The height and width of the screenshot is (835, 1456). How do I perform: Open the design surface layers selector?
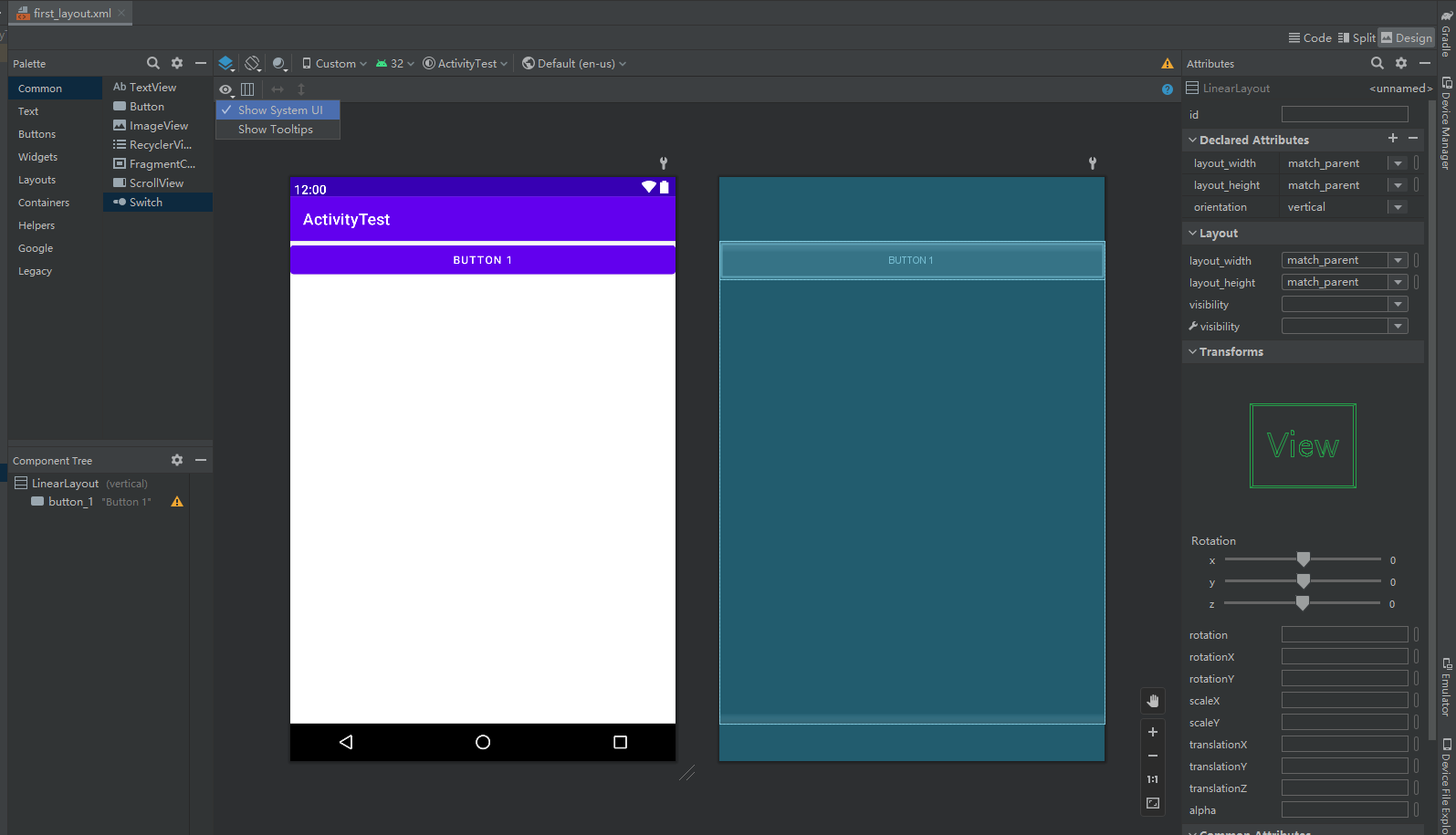click(225, 64)
